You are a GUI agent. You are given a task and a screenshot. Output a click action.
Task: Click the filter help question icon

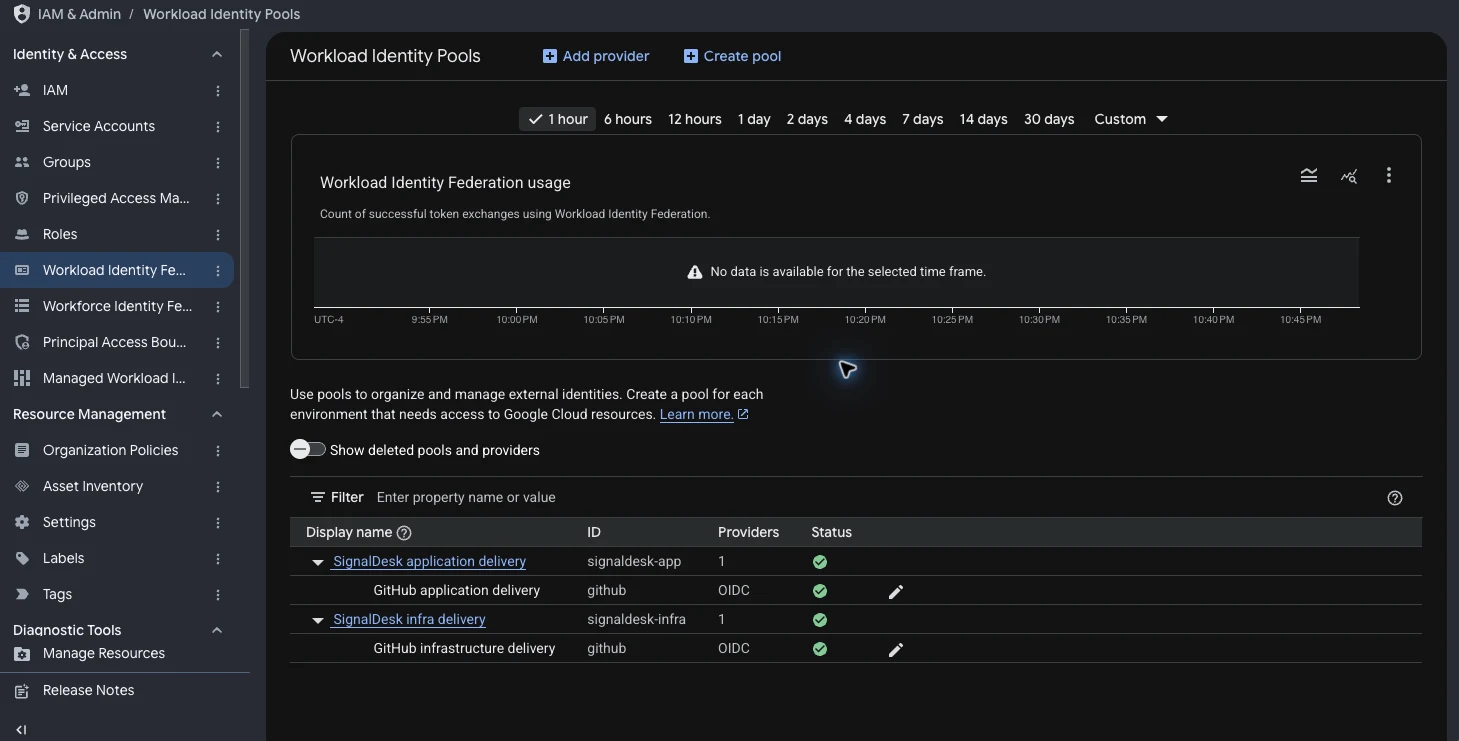(x=1395, y=498)
